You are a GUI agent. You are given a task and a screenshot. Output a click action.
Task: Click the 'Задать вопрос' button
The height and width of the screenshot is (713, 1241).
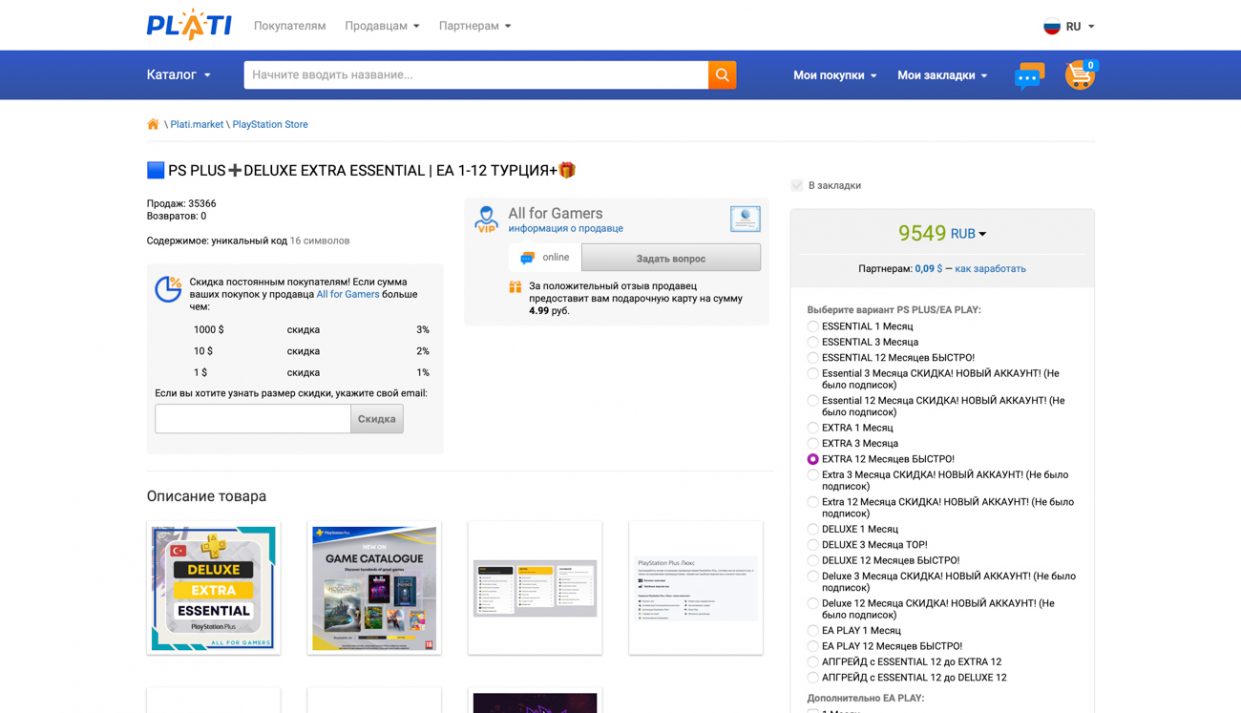(x=671, y=258)
